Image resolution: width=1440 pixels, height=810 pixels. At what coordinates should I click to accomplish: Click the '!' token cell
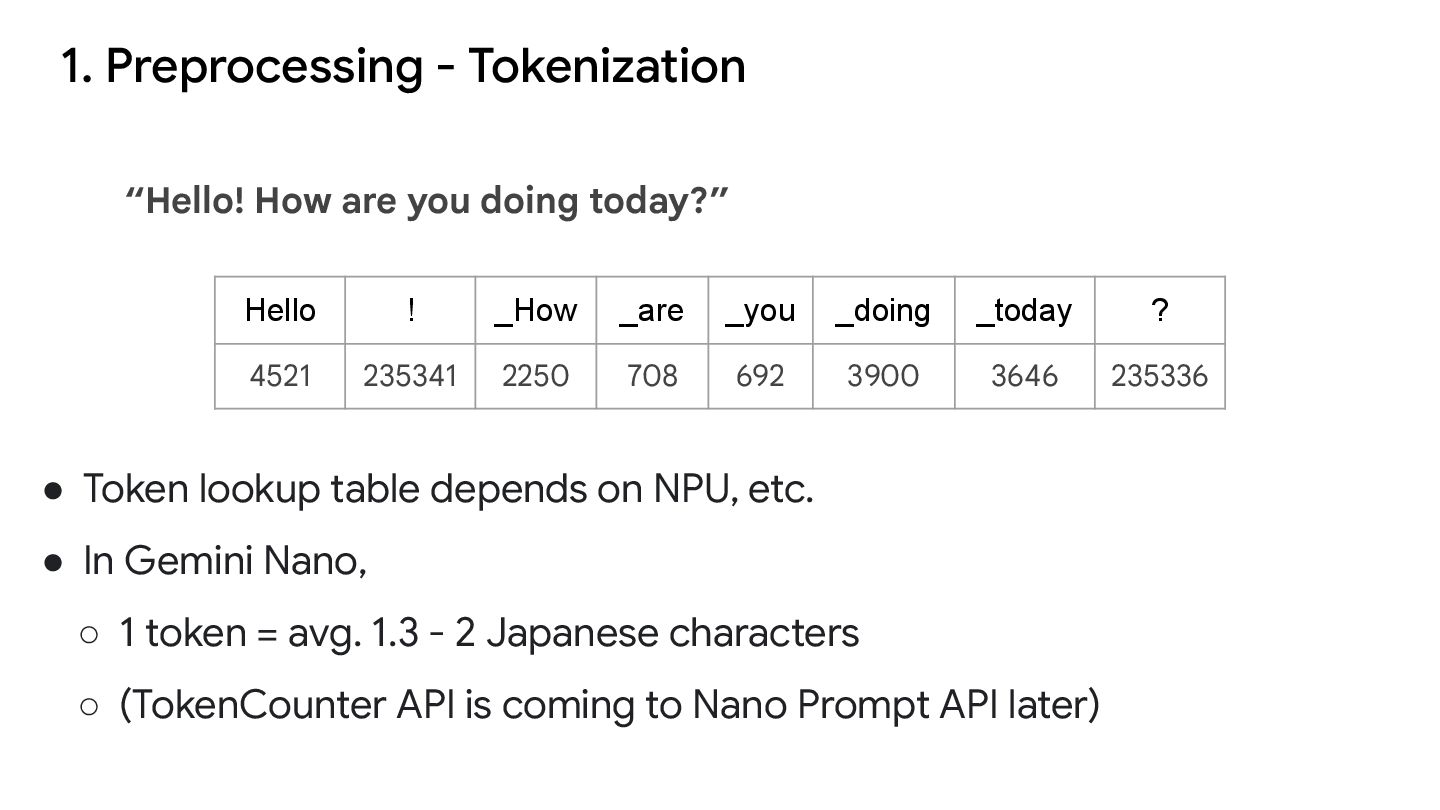click(x=410, y=311)
